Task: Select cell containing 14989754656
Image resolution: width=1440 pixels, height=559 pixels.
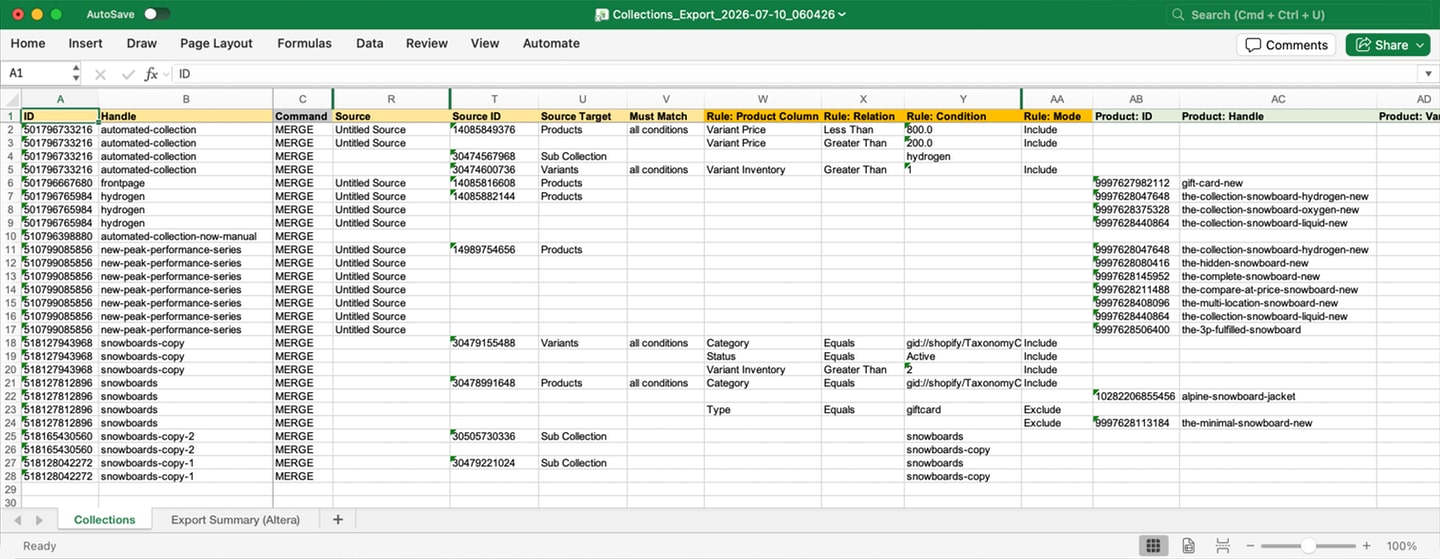Action: [494, 250]
